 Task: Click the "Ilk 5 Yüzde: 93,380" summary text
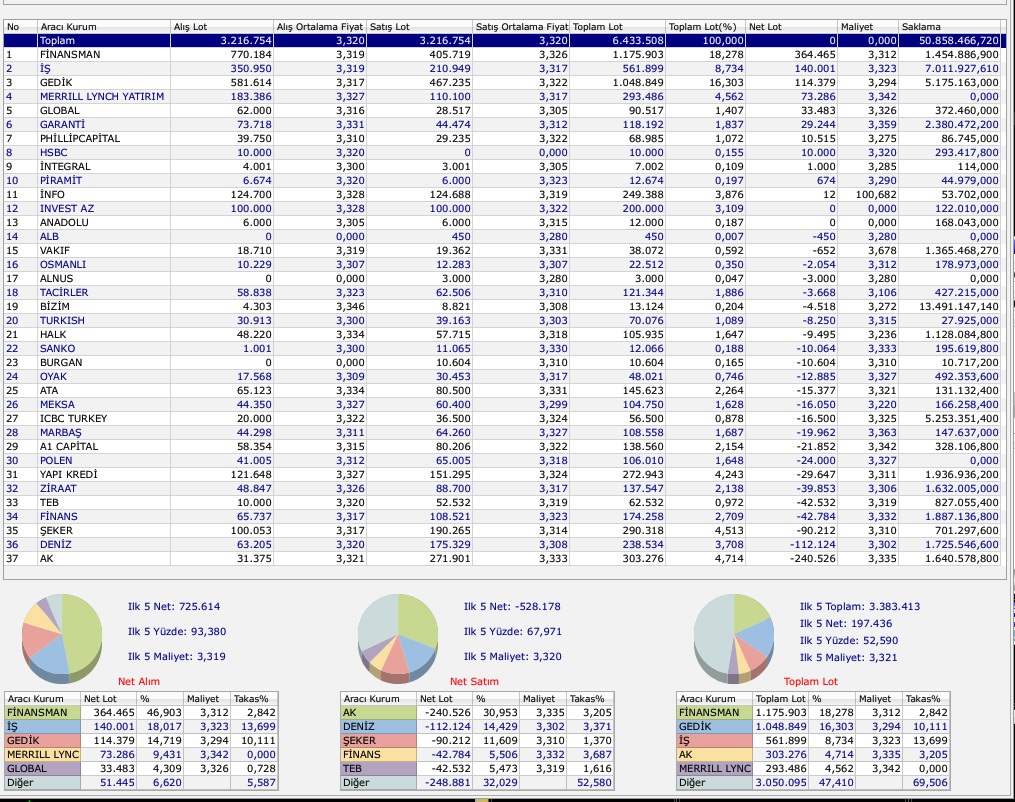coord(177,632)
